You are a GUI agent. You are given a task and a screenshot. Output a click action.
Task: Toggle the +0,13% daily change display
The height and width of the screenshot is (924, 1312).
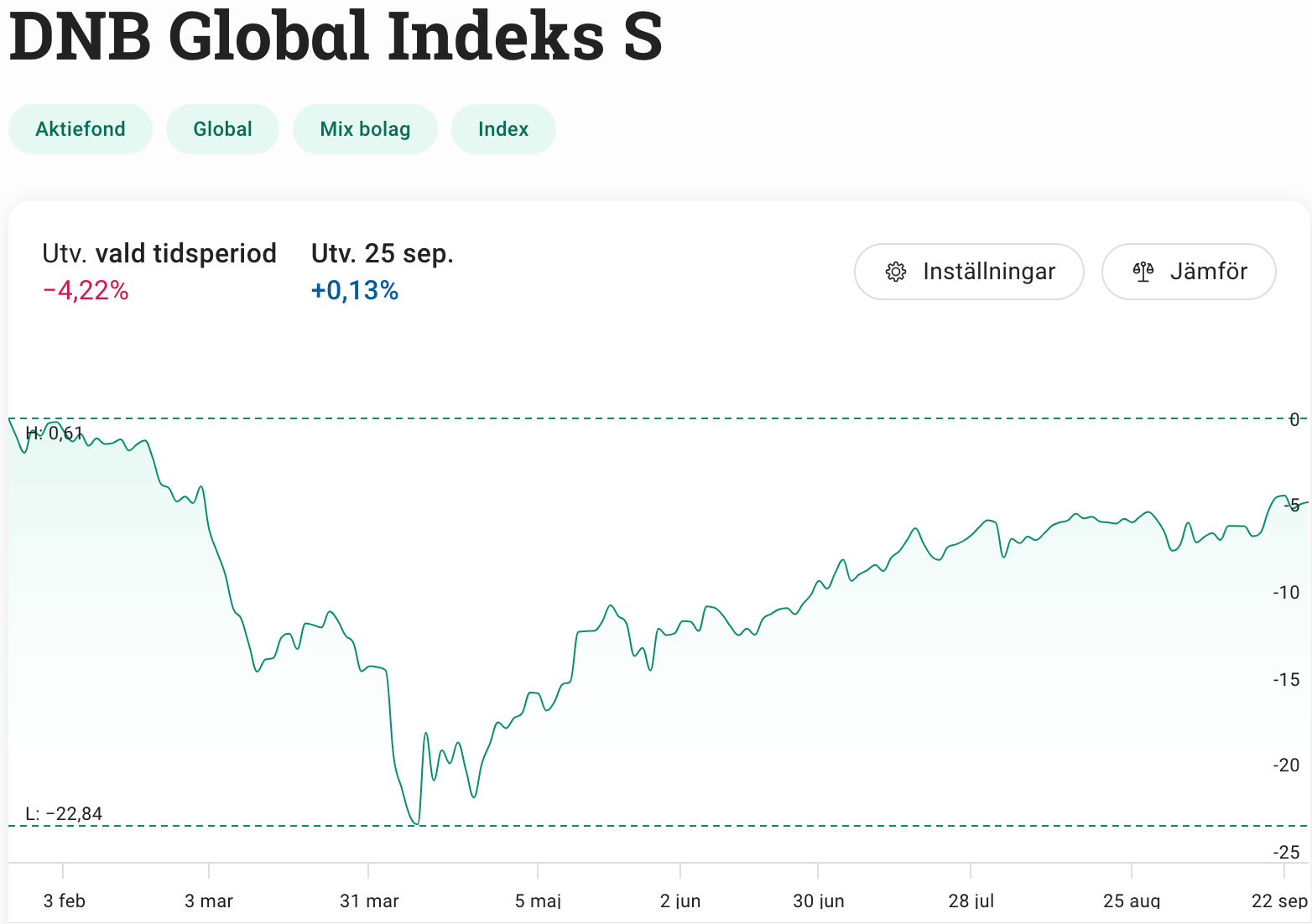[355, 289]
